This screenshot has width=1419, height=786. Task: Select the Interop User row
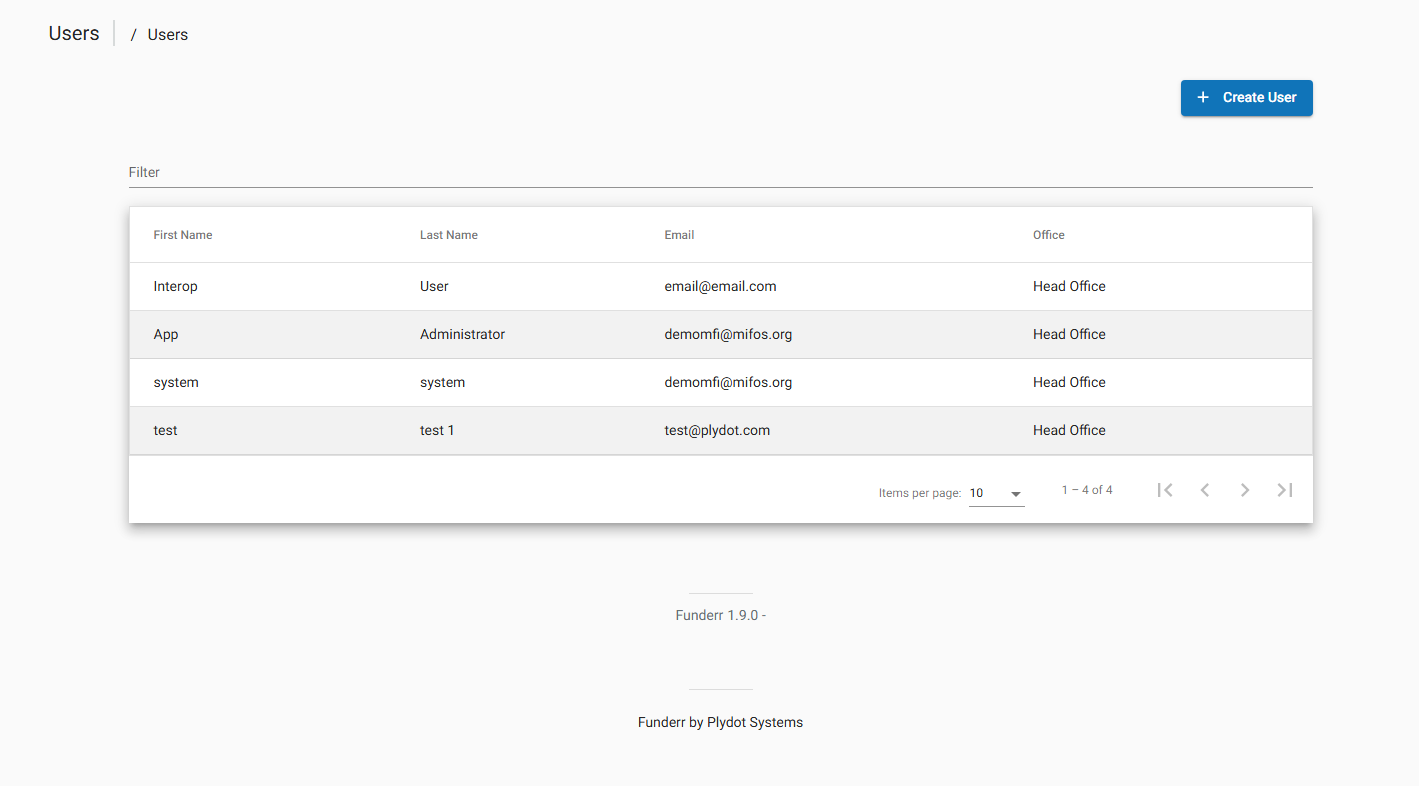coord(400,286)
